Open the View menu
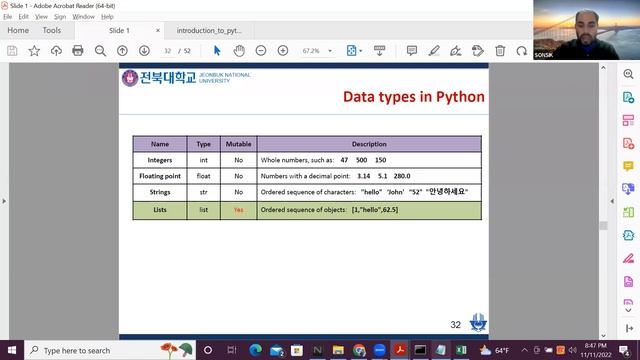 [41, 17]
